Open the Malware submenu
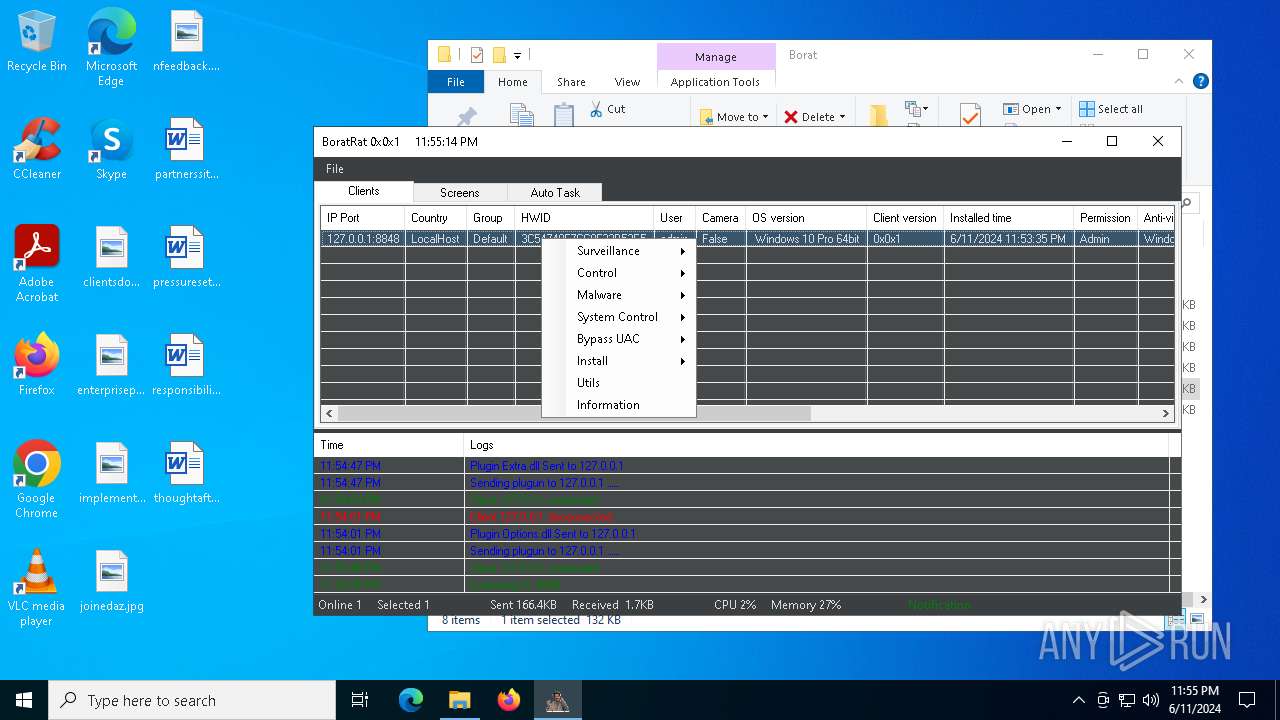The height and width of the screenshot is (720, 1280). (x=619, y=295)
